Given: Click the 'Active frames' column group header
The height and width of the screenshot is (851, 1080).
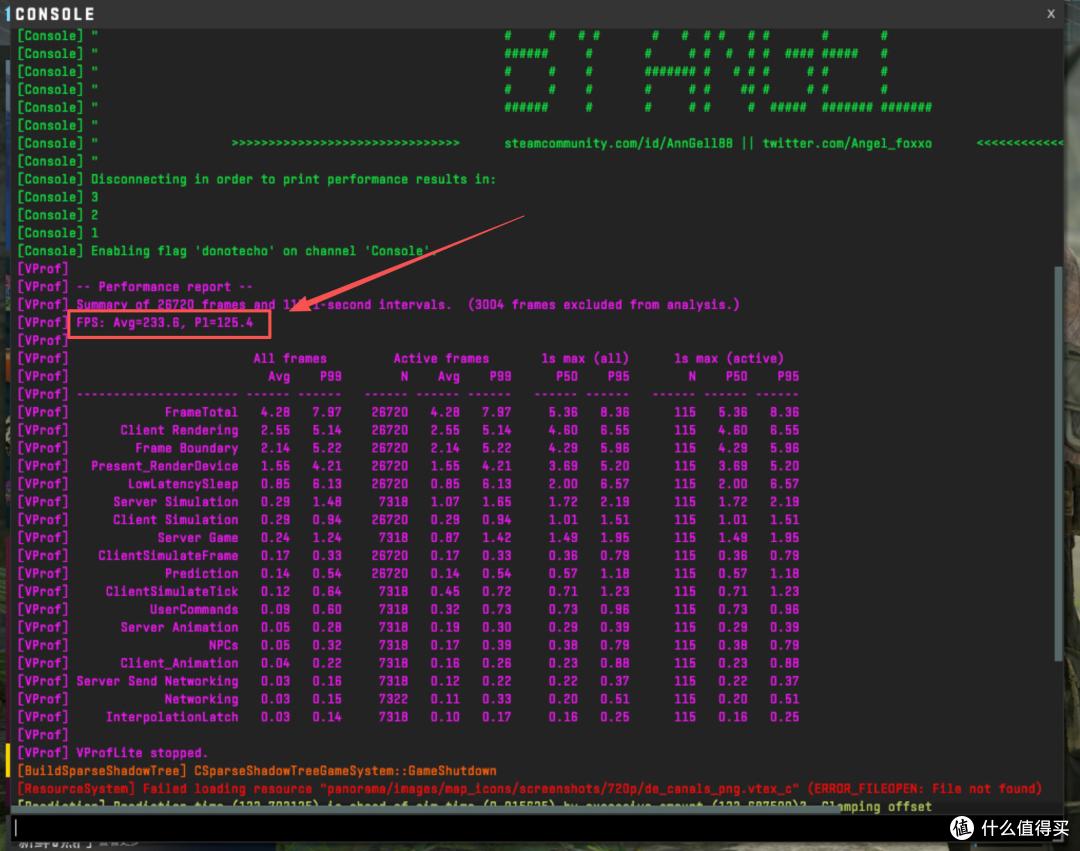Looking at the screenshot, I should 441,358.
